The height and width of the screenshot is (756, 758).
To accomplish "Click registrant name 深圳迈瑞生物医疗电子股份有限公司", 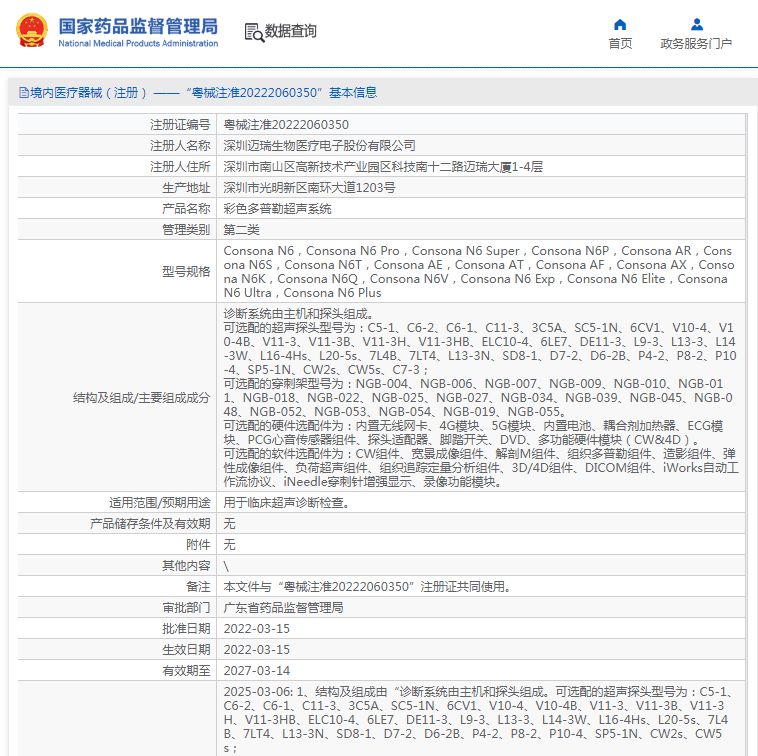I will (x=319, y=146).
